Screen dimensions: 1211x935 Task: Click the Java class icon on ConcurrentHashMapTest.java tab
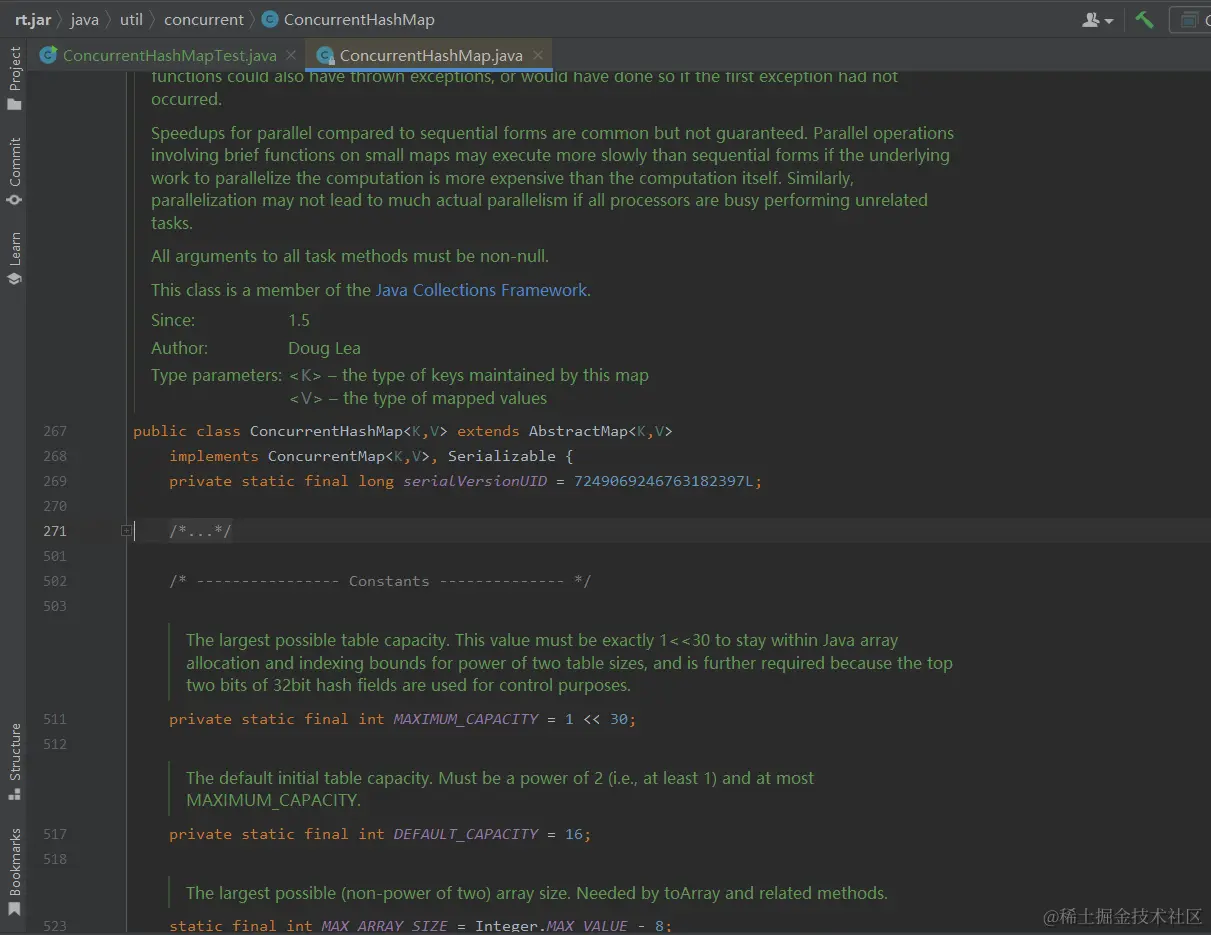tap(48, 55)
